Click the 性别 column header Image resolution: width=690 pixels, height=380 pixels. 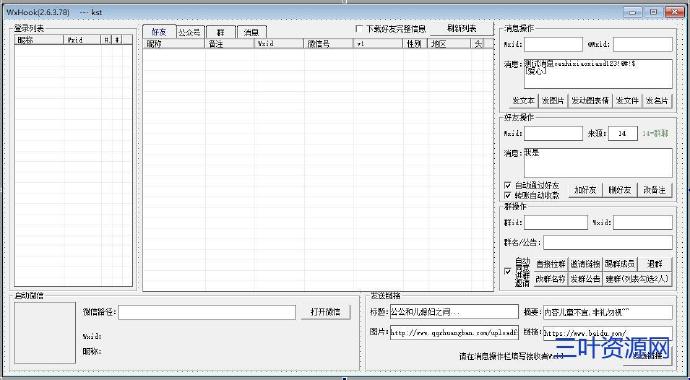click(x=415, y=44)
